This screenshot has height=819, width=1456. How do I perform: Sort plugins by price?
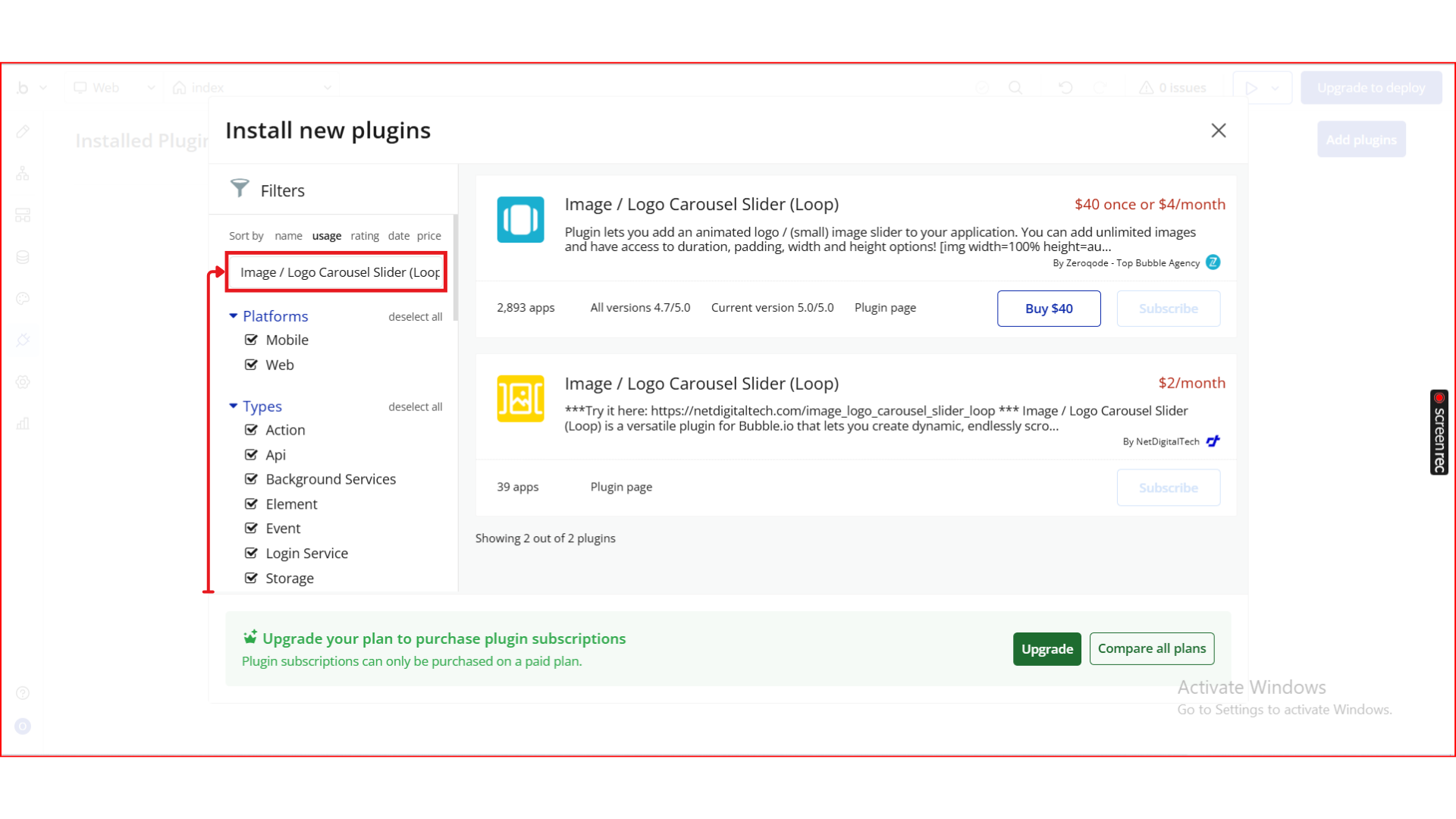[428, 236]
